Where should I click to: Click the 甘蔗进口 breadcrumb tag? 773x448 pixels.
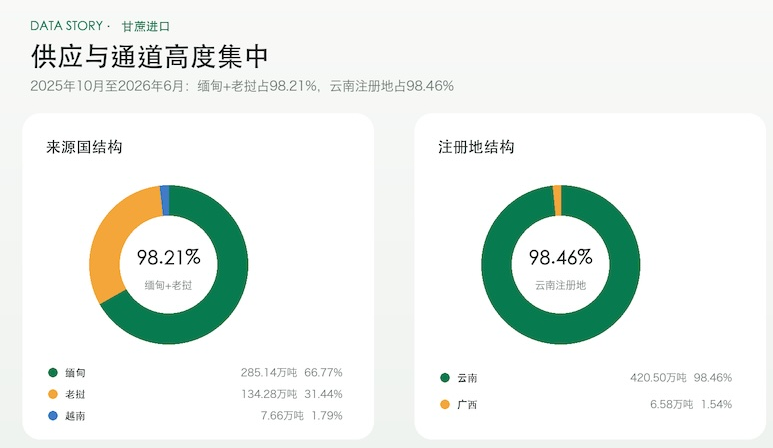(146, 26)
